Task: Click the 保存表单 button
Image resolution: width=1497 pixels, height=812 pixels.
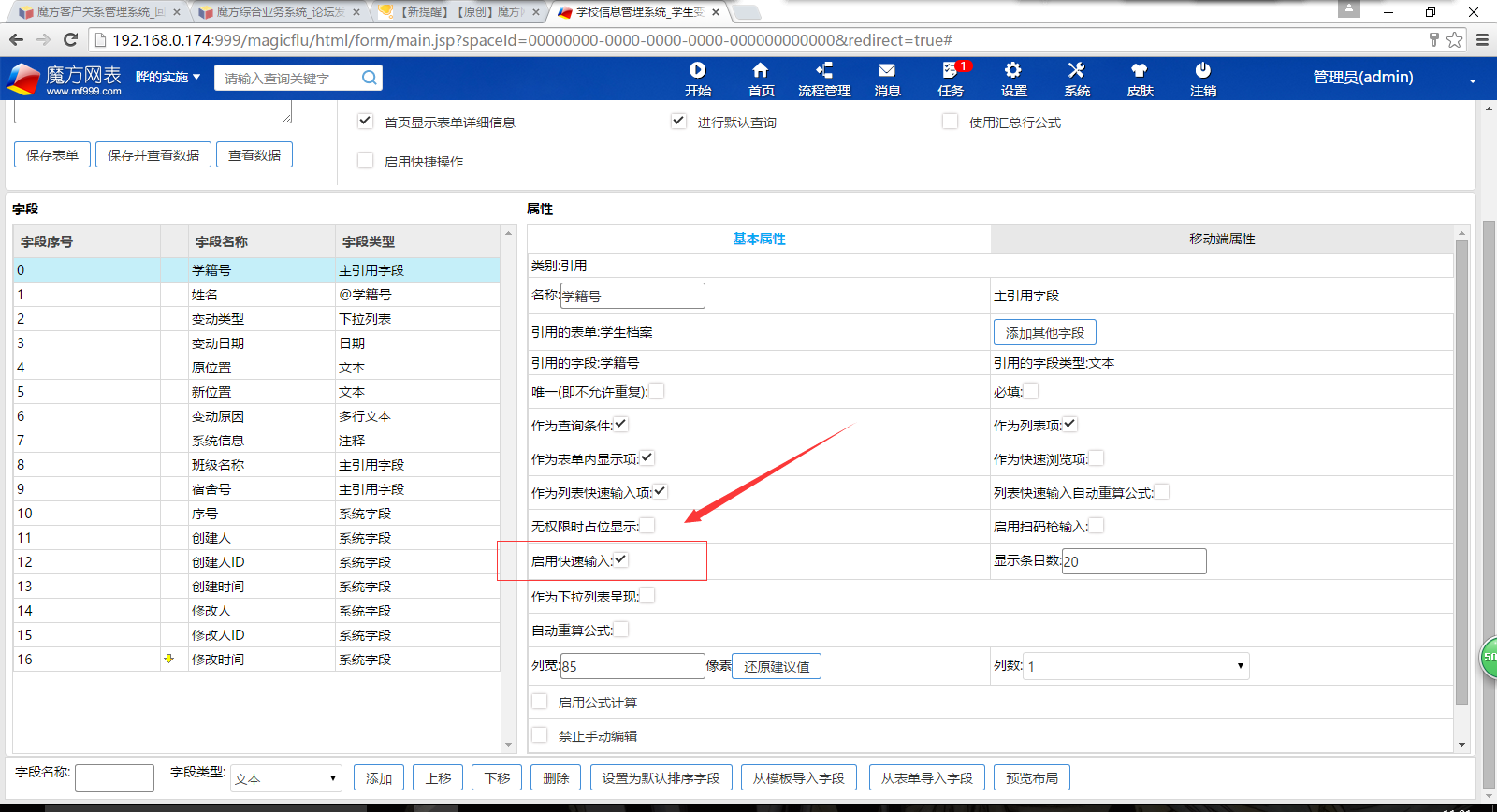Action: (x=52, y=154)
